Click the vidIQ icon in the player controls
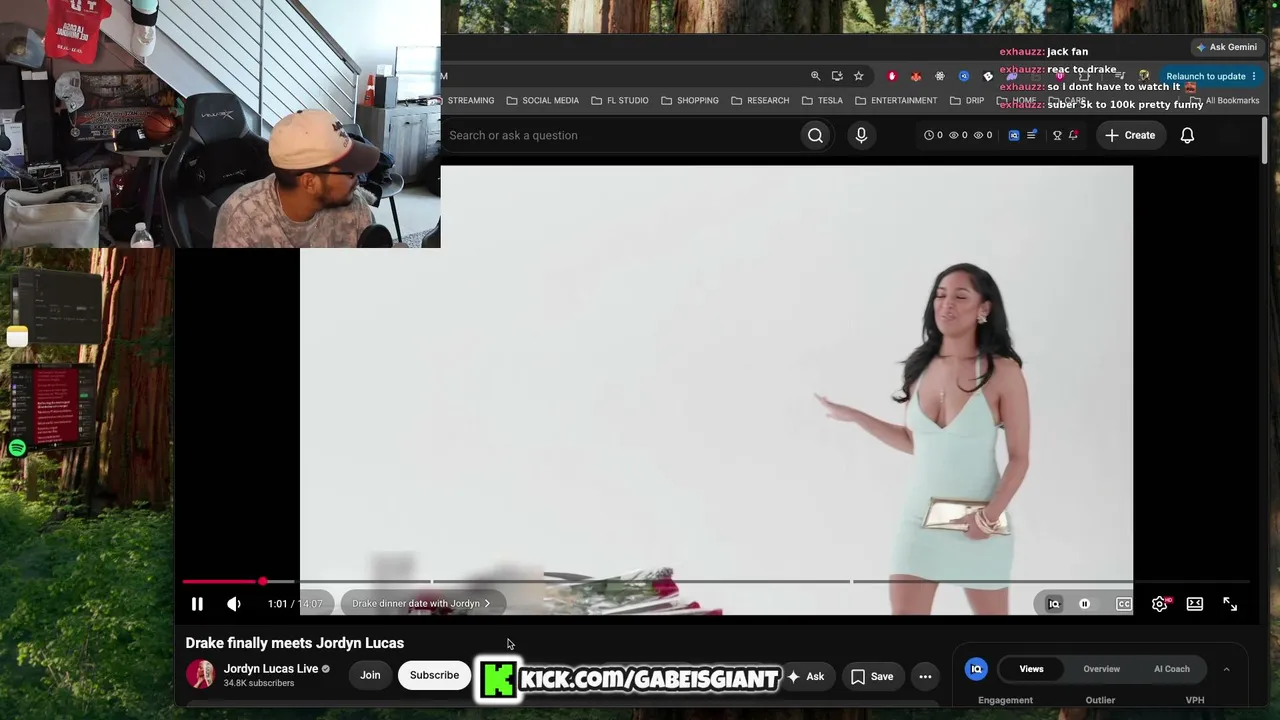This screenshot has height=720, width=1280. (1053, 604)
